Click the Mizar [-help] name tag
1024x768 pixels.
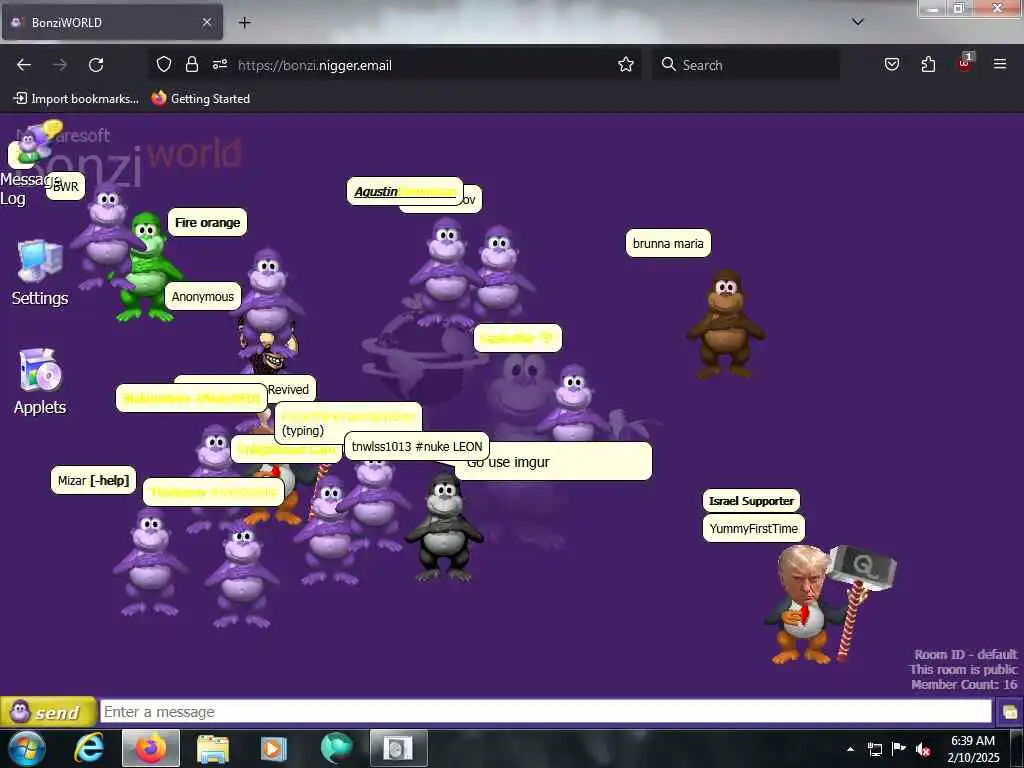[x=93, y=481]
